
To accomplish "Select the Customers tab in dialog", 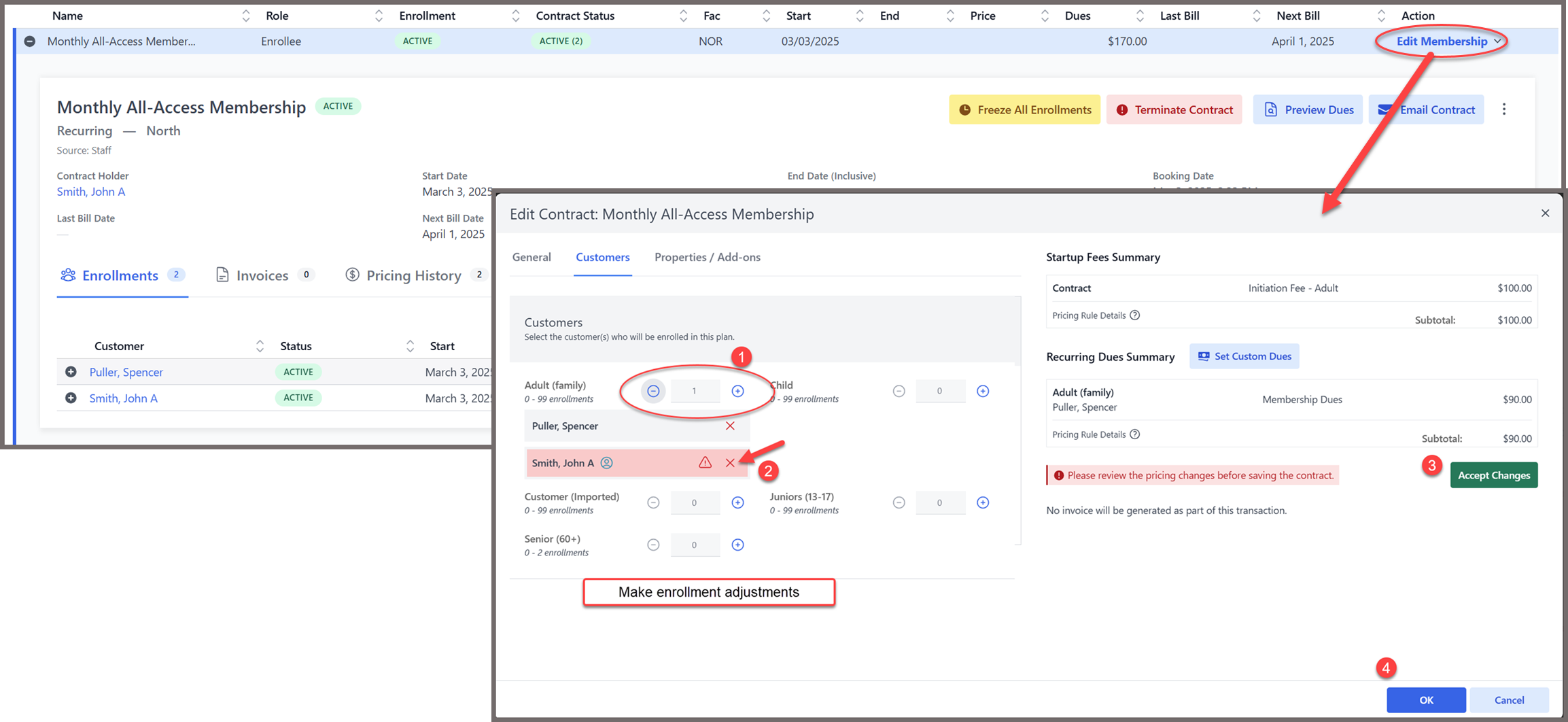I will pyautogui.click(x=603, y=257).
